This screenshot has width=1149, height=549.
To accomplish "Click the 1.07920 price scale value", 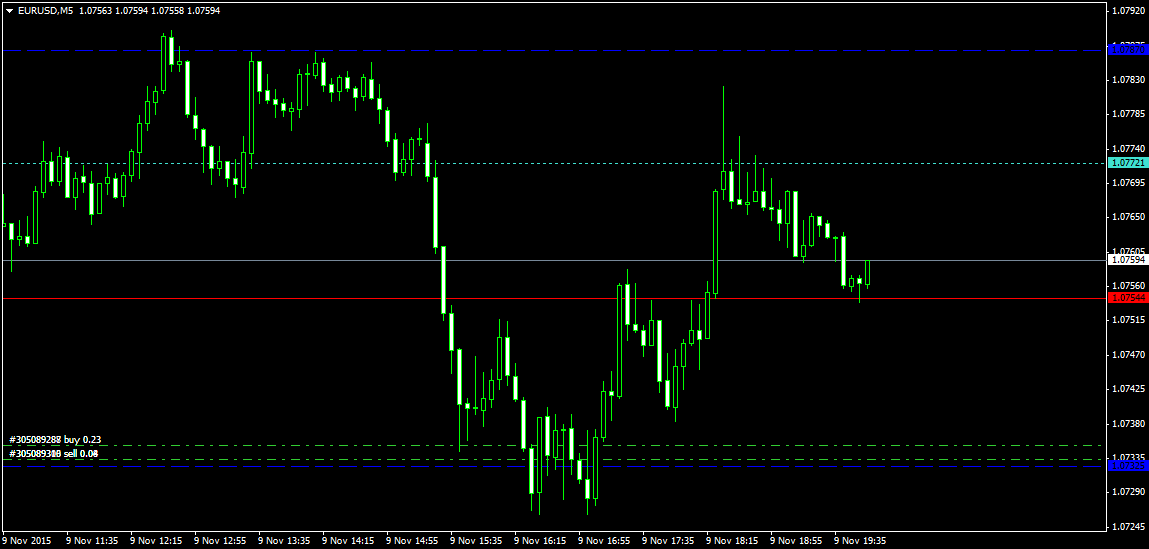I will click(1128, 11).
